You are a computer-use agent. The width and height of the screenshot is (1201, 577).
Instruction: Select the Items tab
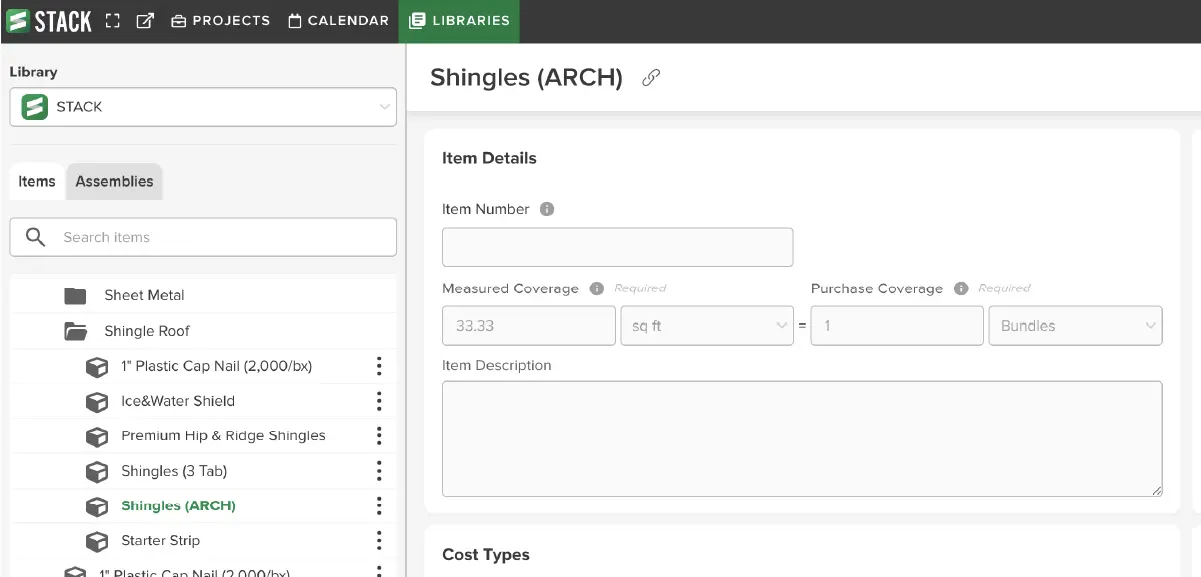tap(36, 181)
